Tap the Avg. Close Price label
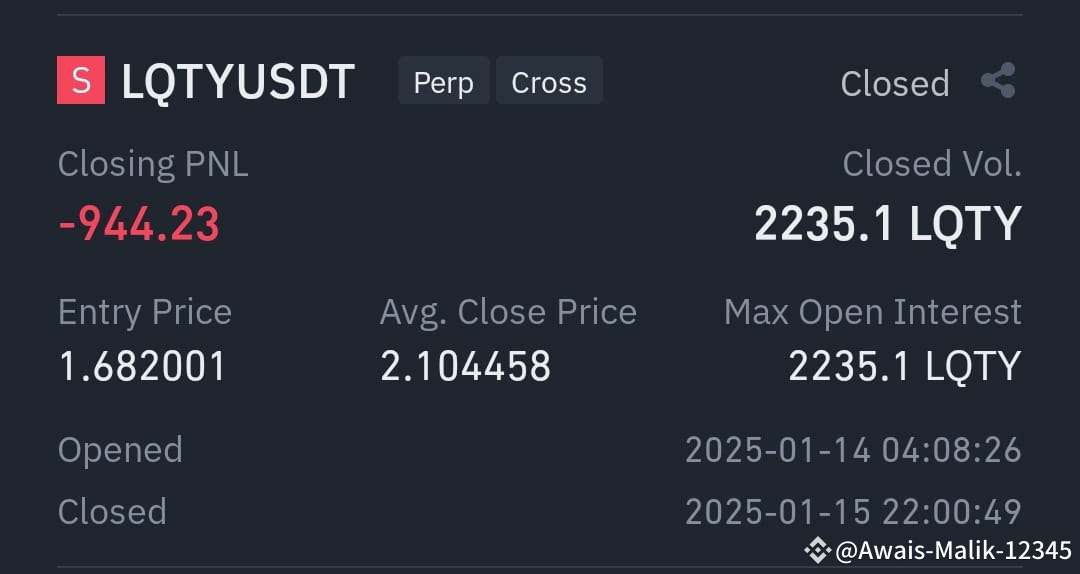 coord(508,312)
